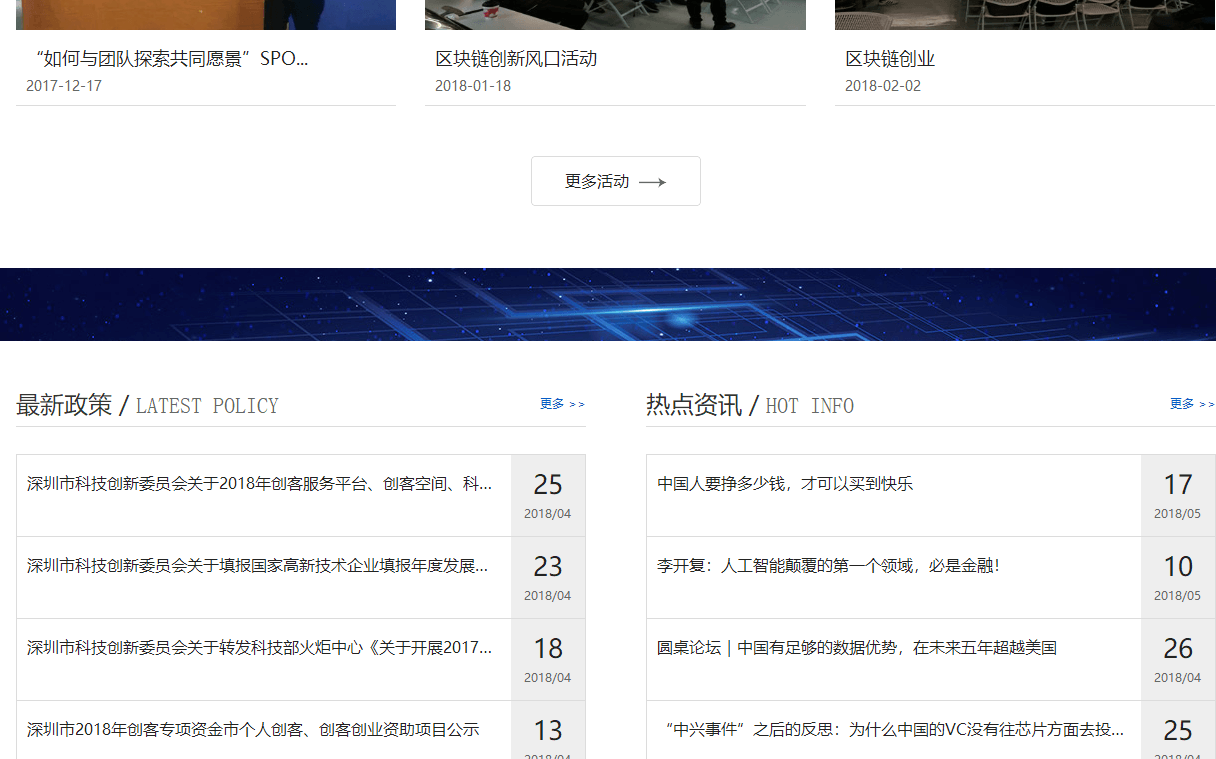The width and height of the screenshot is (1216, 759).
Task: Click the 更多活动 arrow icon
Action: point(654,181)
